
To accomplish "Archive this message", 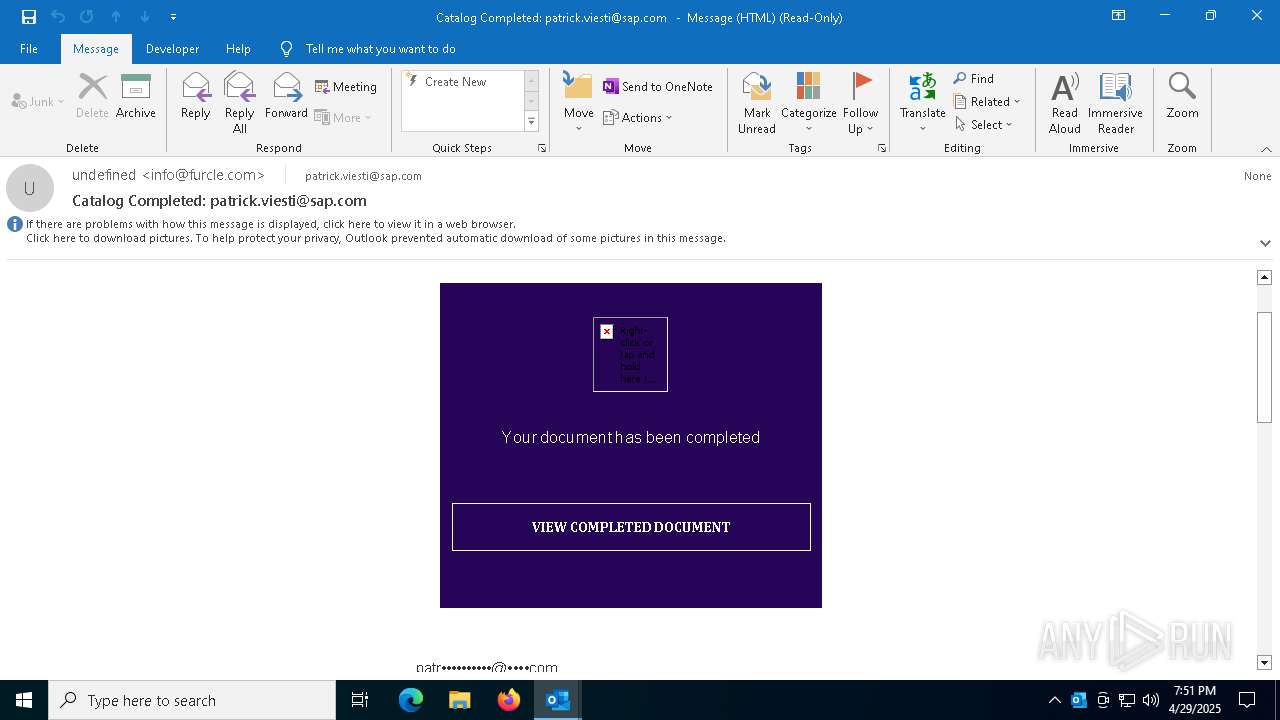I will (x=136, y=96).
